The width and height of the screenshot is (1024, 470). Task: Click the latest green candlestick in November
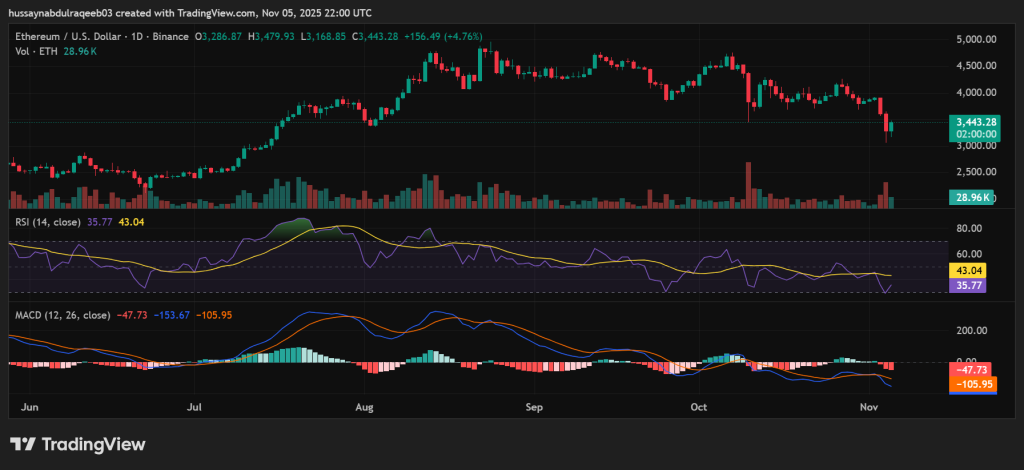coord(892,126)
